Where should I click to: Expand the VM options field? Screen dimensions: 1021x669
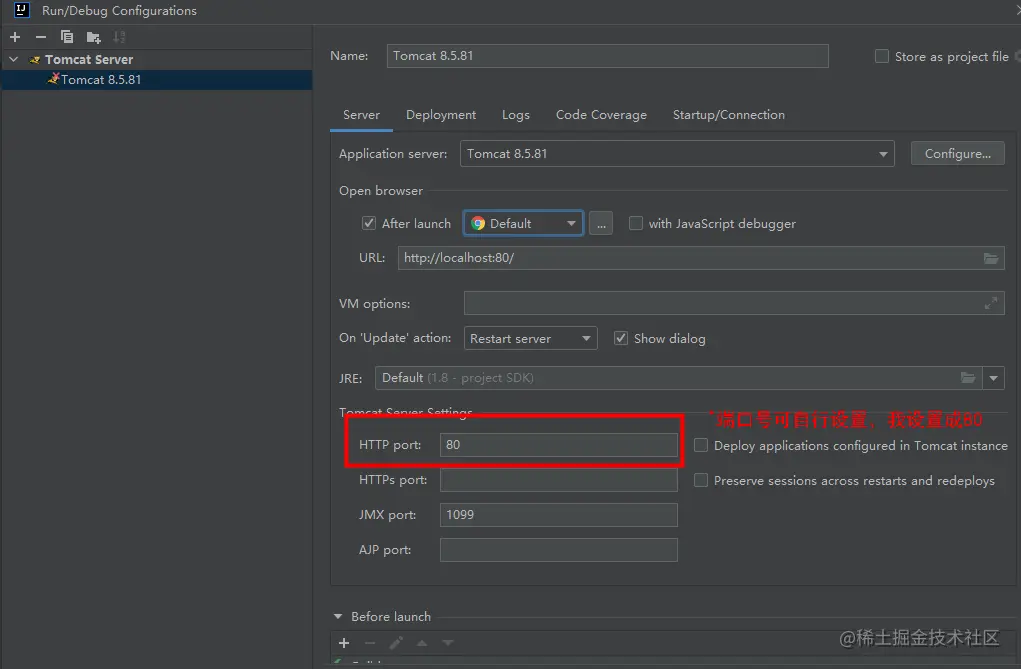[990, 303]
